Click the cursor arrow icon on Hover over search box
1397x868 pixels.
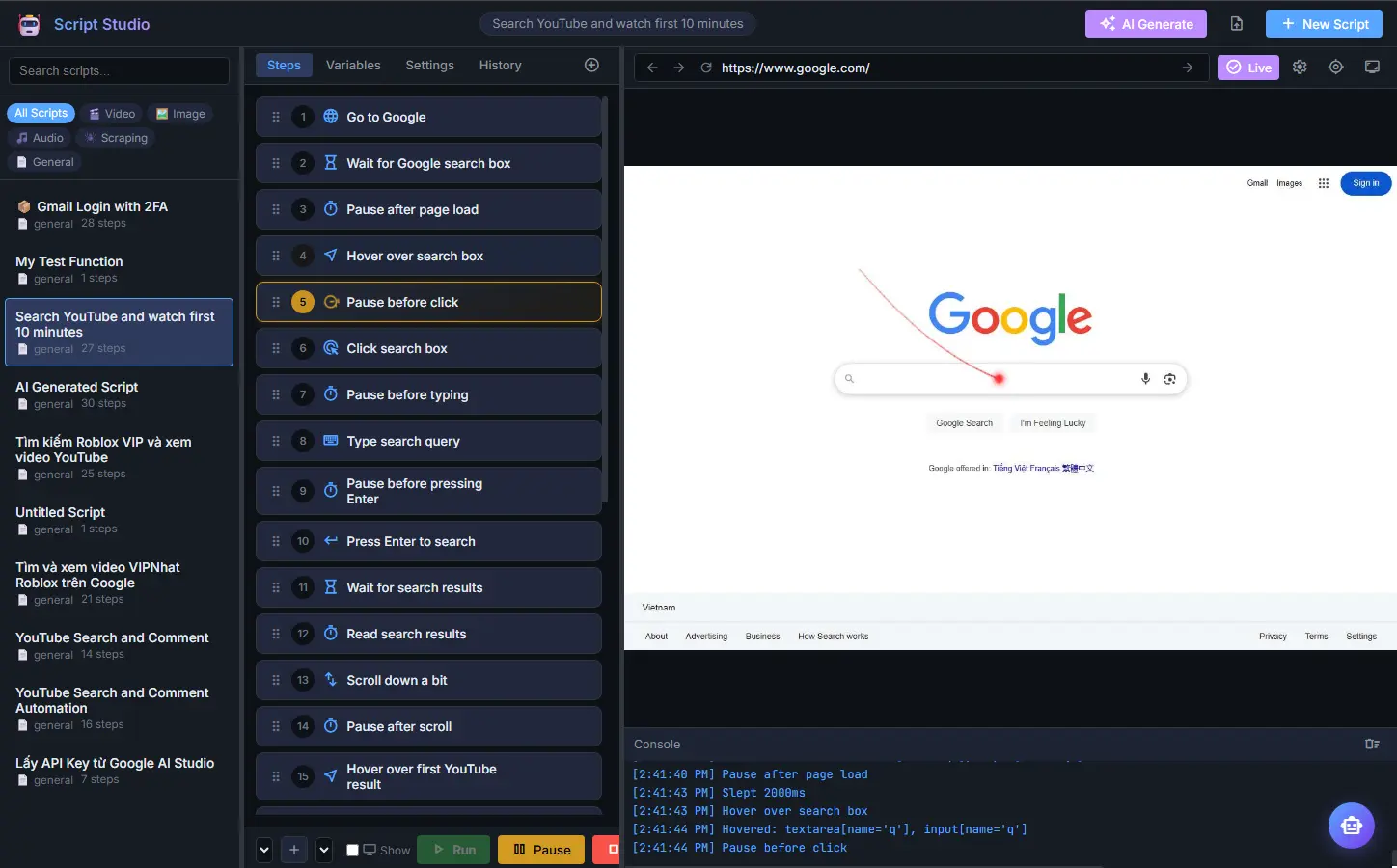(330, 256)
